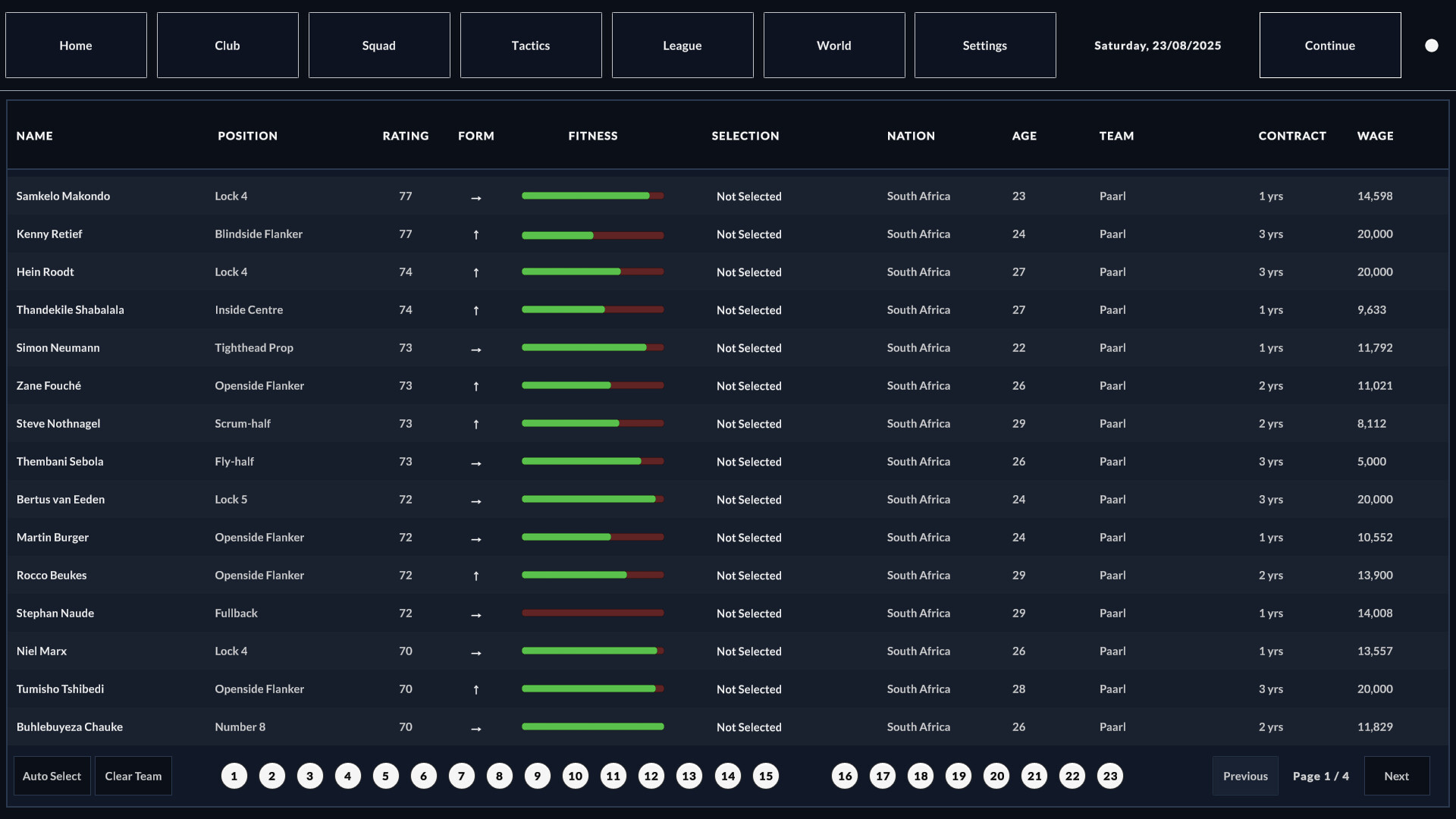Advance to the next day with Continue
The width and height of the screenshot is (1456, 819).
click(1330, 45)
